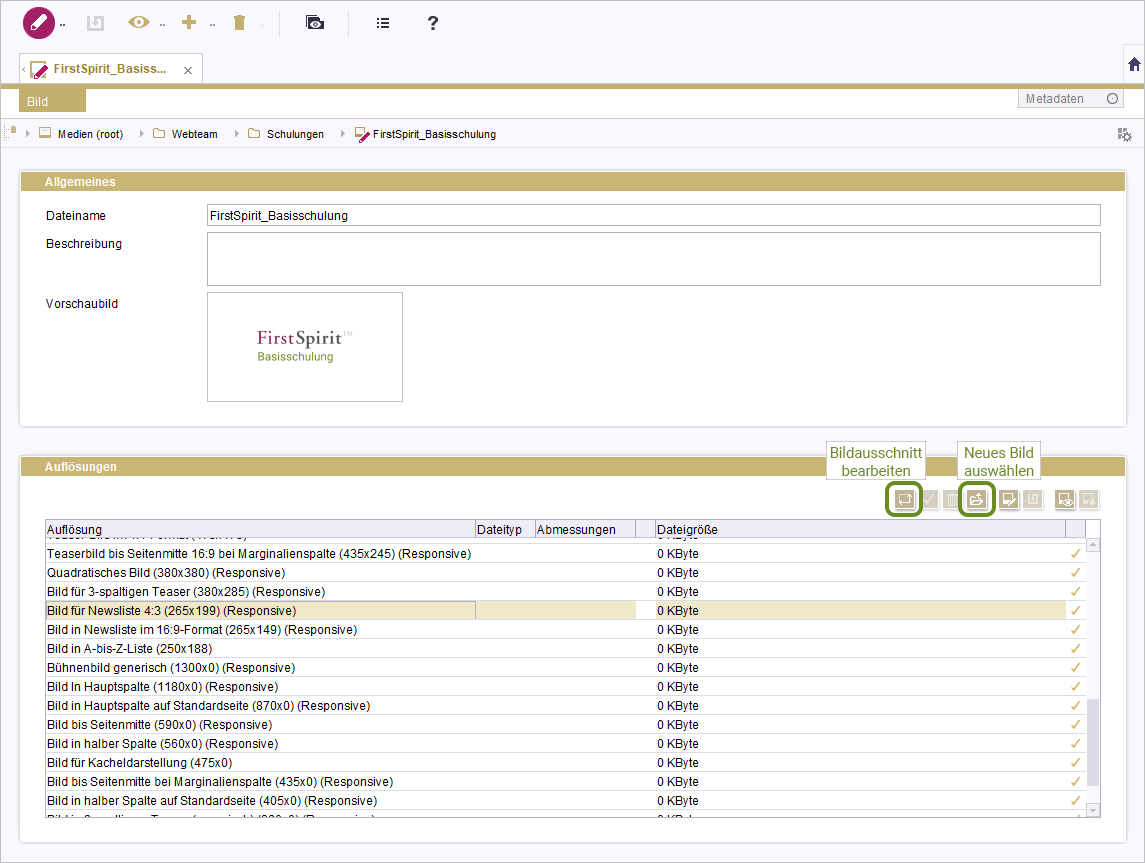The image size is (1145, 863).
Task: Click the FirstSpirit Basisschulung preview thumbnail
Action: [305, 347]
